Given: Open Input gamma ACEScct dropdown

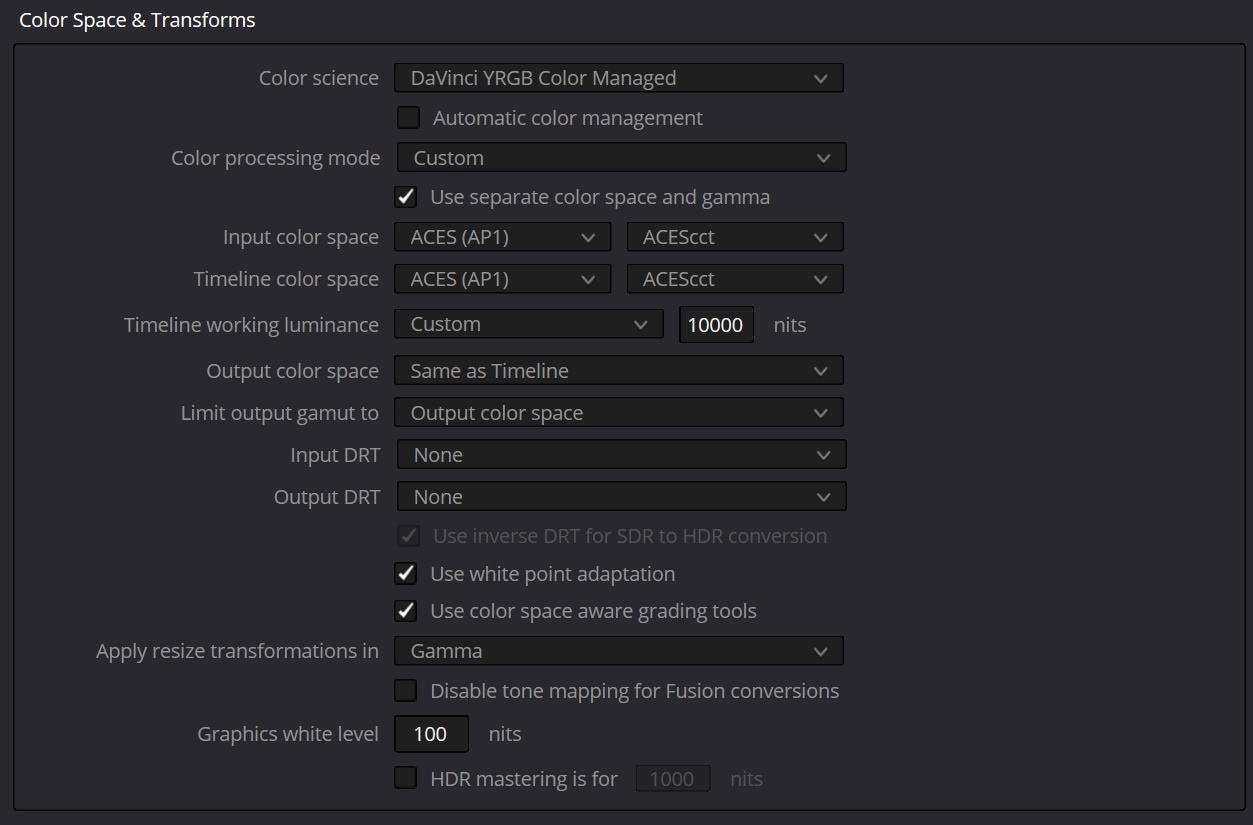Looking at the screenshot, I should pos(735,237).
